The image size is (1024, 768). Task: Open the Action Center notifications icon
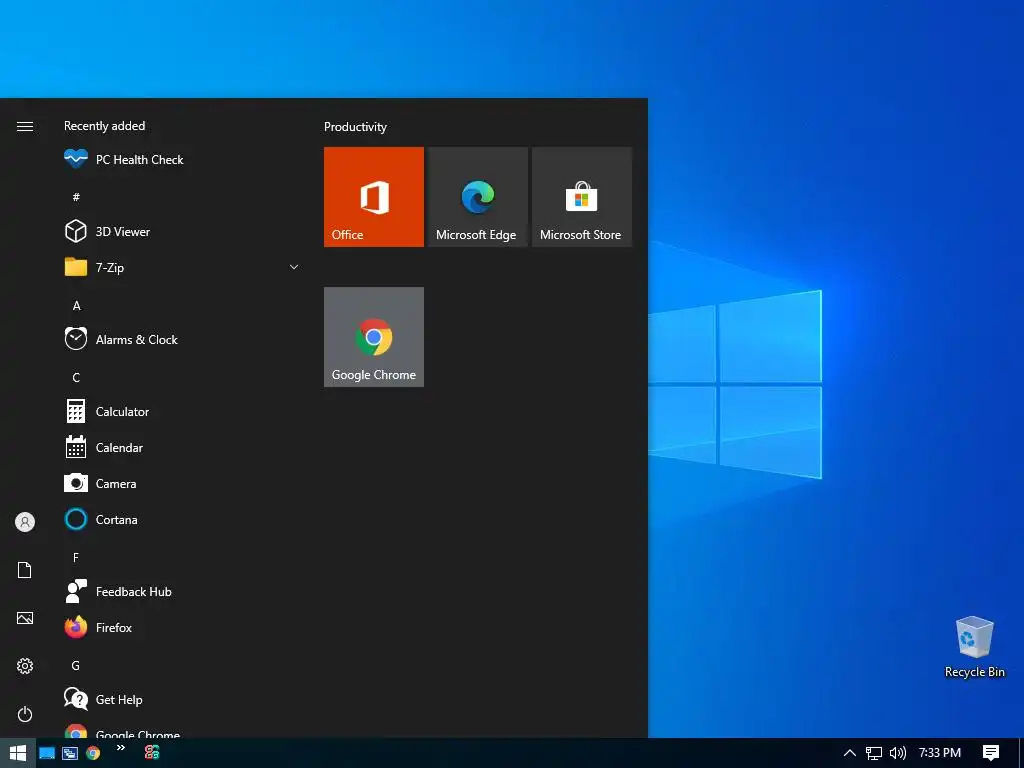991,753
